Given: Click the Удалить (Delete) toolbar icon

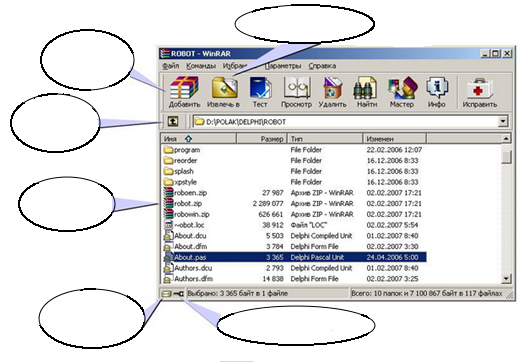Looking at the screenshot, I should [333, 92].
